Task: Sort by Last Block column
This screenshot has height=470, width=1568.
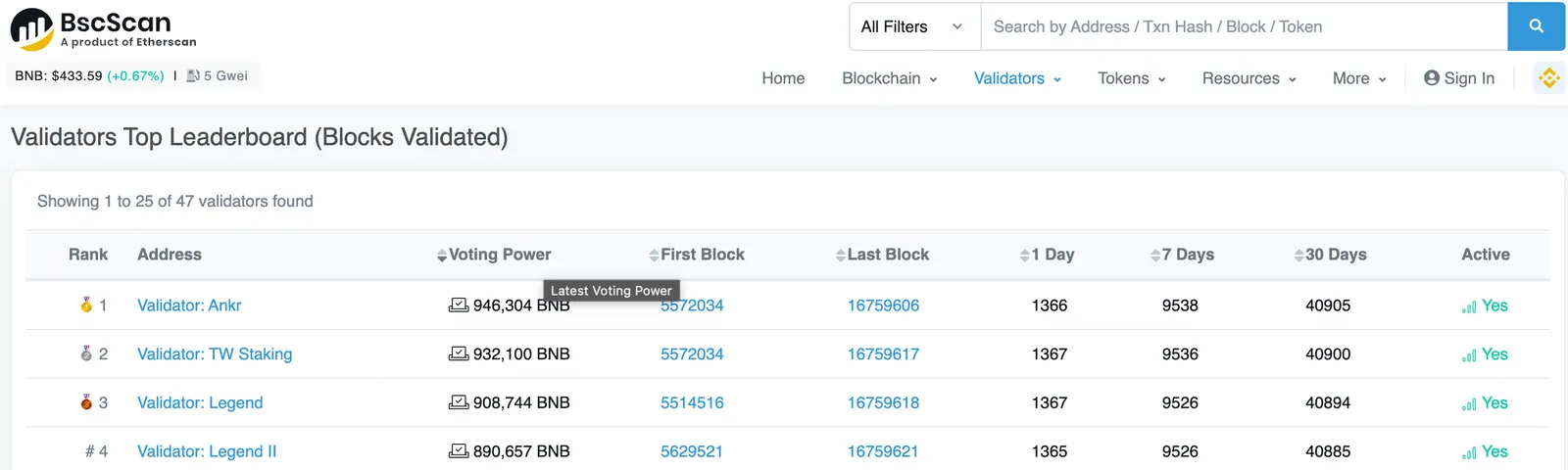Action: coord(882,255)
